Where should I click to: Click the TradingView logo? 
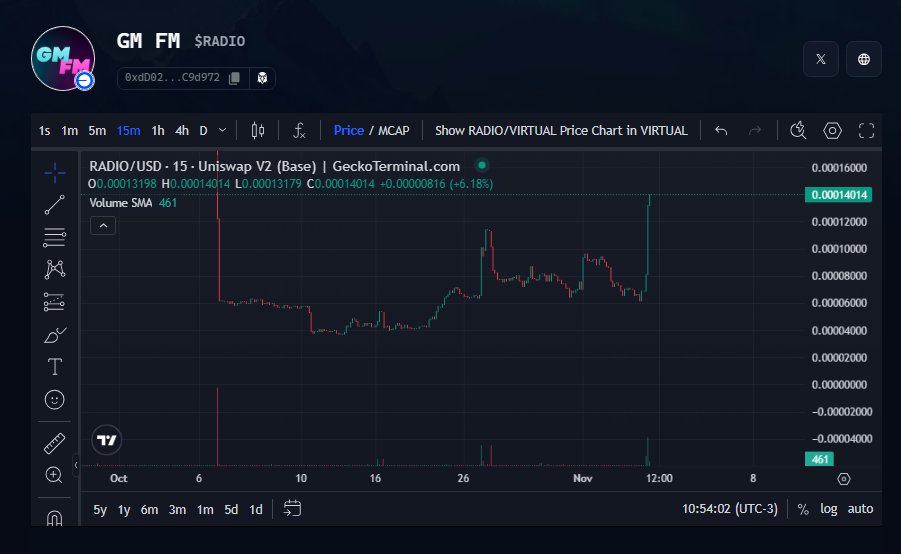[x=107, y=440]
